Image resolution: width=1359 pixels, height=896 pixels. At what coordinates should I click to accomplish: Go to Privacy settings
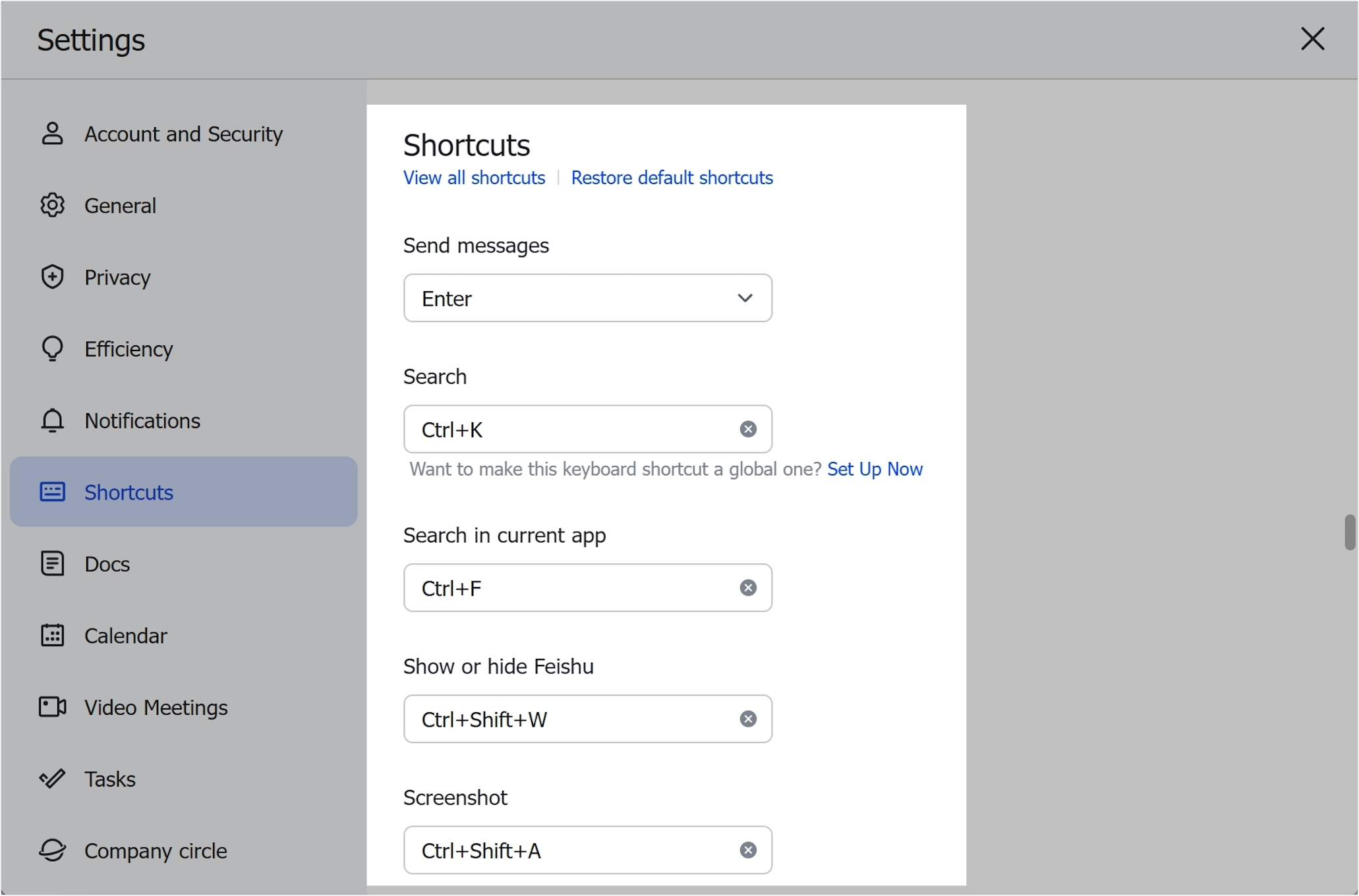click(x=183, y=277)
